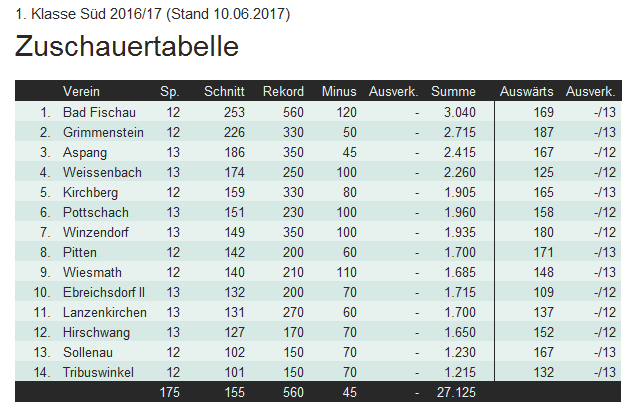Click the Weissenbach team name
This screenshot has width=636, height=409.
[x=102, y=172]
